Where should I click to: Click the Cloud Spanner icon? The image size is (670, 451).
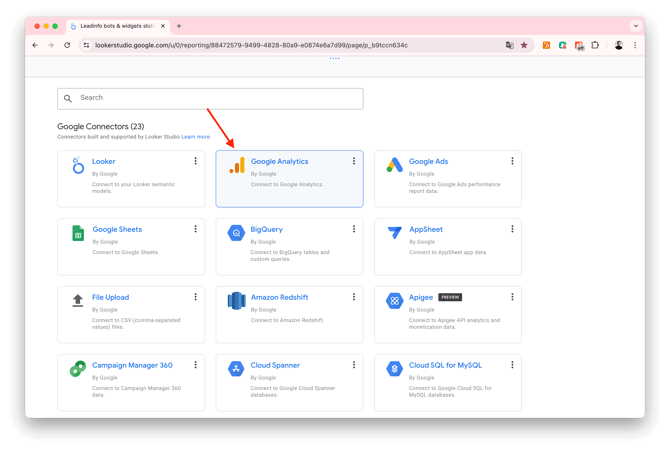(236, 368)
